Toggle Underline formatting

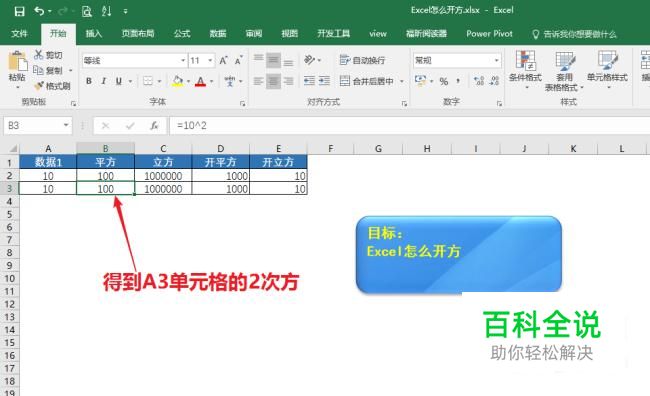(x=119, y=81)
